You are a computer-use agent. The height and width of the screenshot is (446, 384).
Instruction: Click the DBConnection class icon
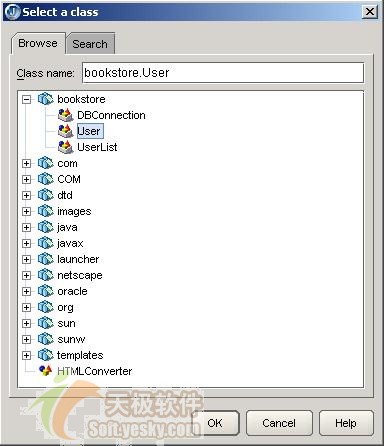pos(65,115)
